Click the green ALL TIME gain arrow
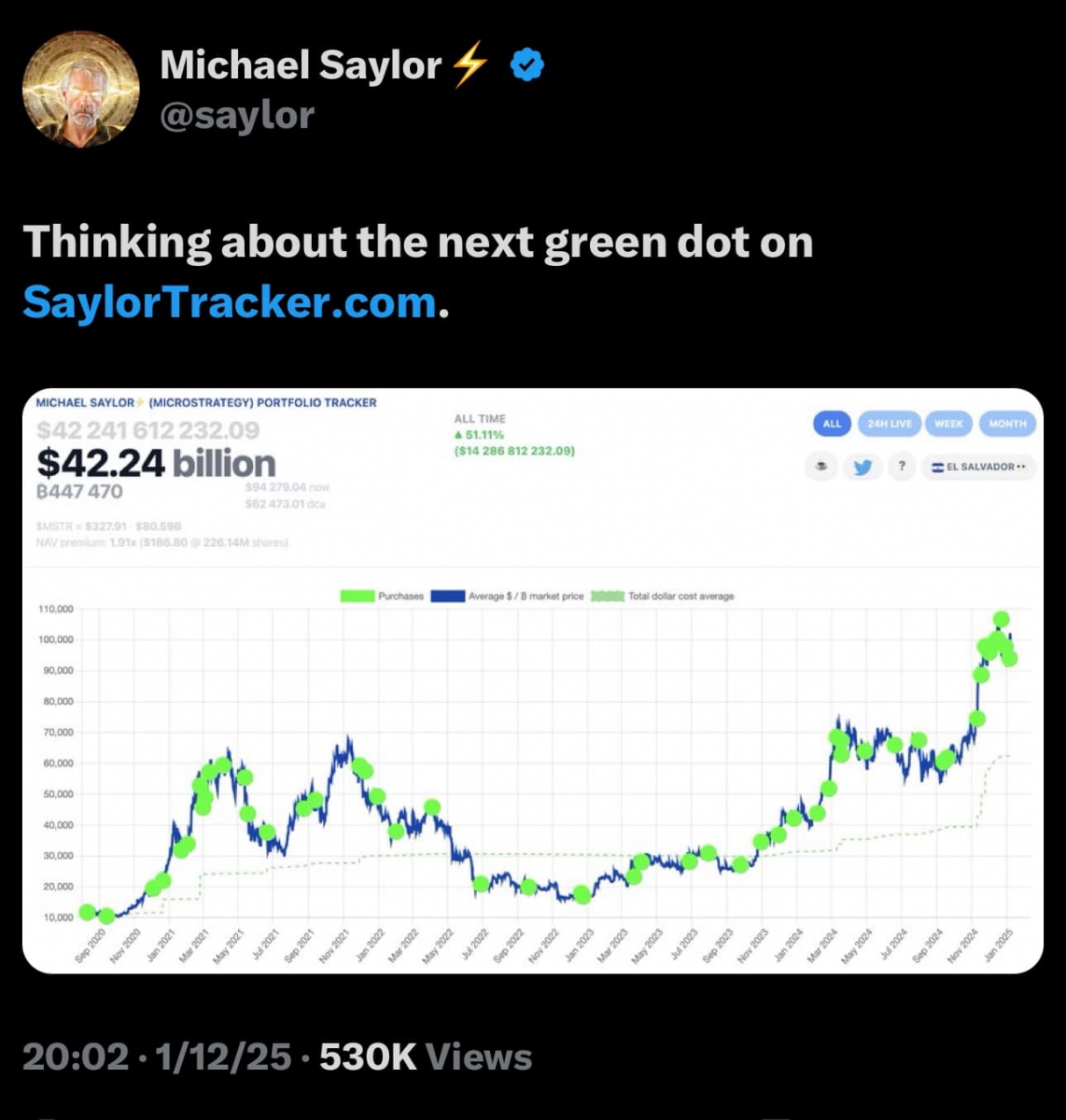Viewport: 1066px width, 1120px height. point(458,435)
